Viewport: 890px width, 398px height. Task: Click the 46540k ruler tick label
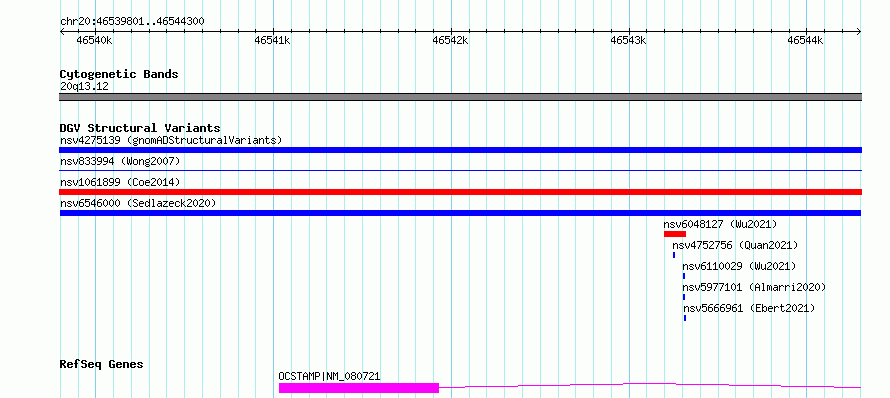coord(95,40)
